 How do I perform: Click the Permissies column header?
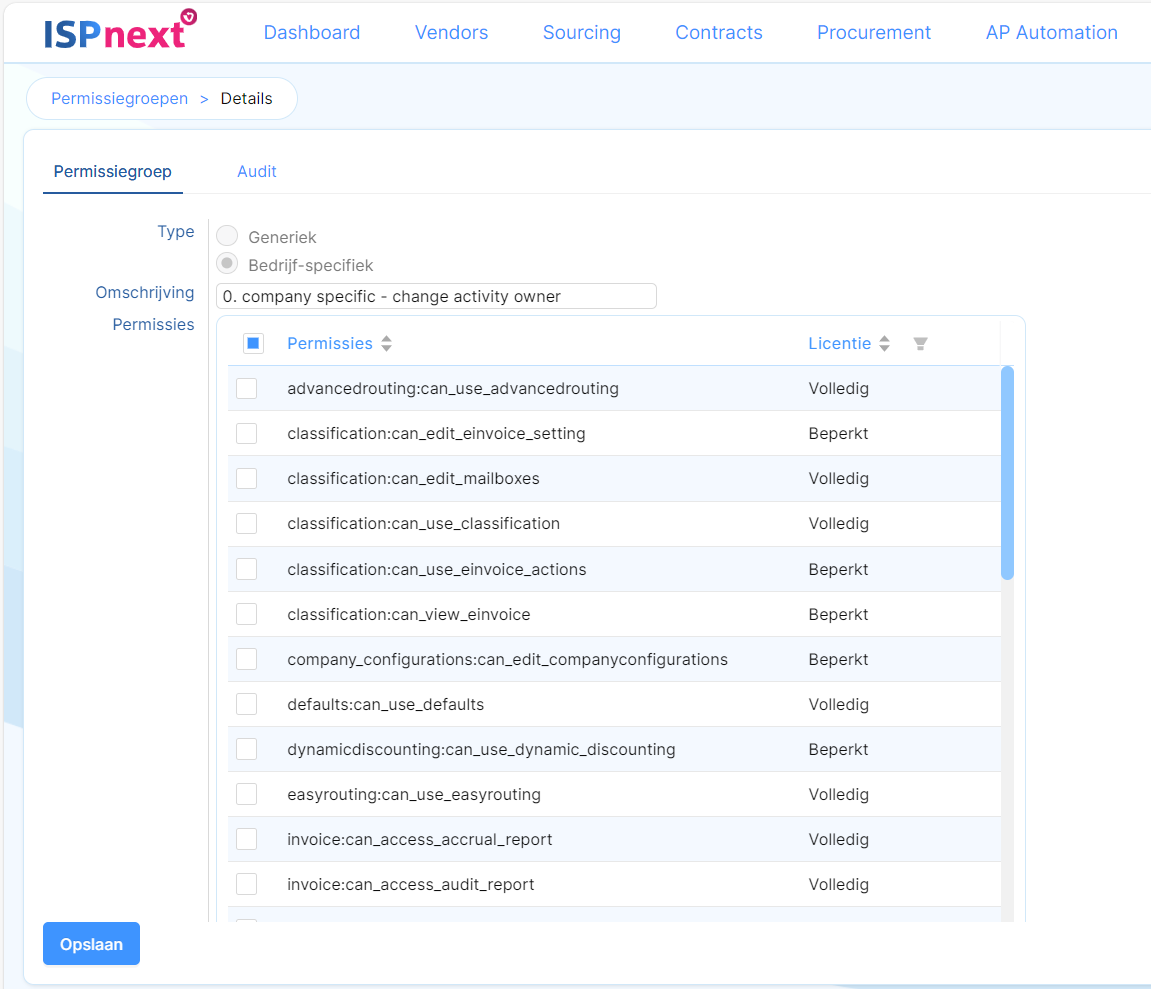coord(330,344)
